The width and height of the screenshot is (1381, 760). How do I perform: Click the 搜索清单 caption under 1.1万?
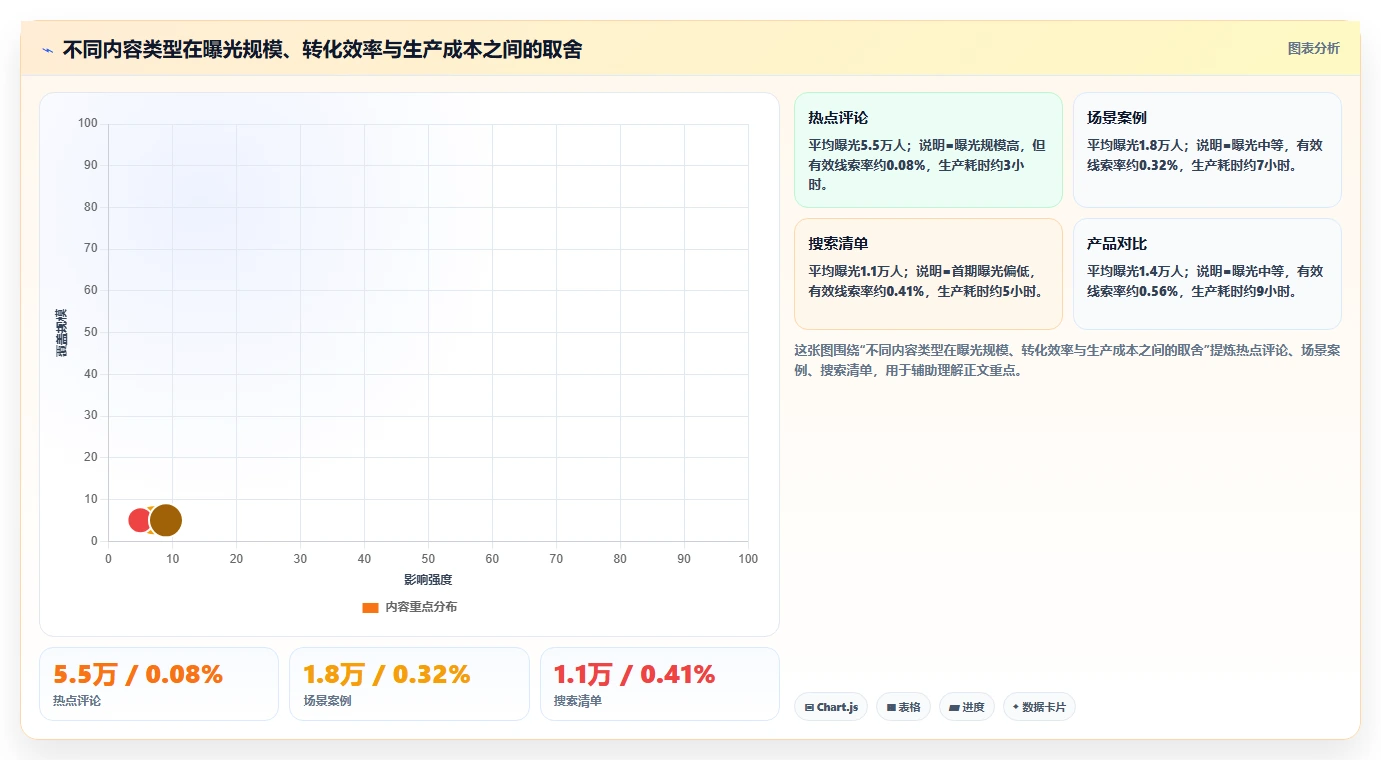point(578,701)
